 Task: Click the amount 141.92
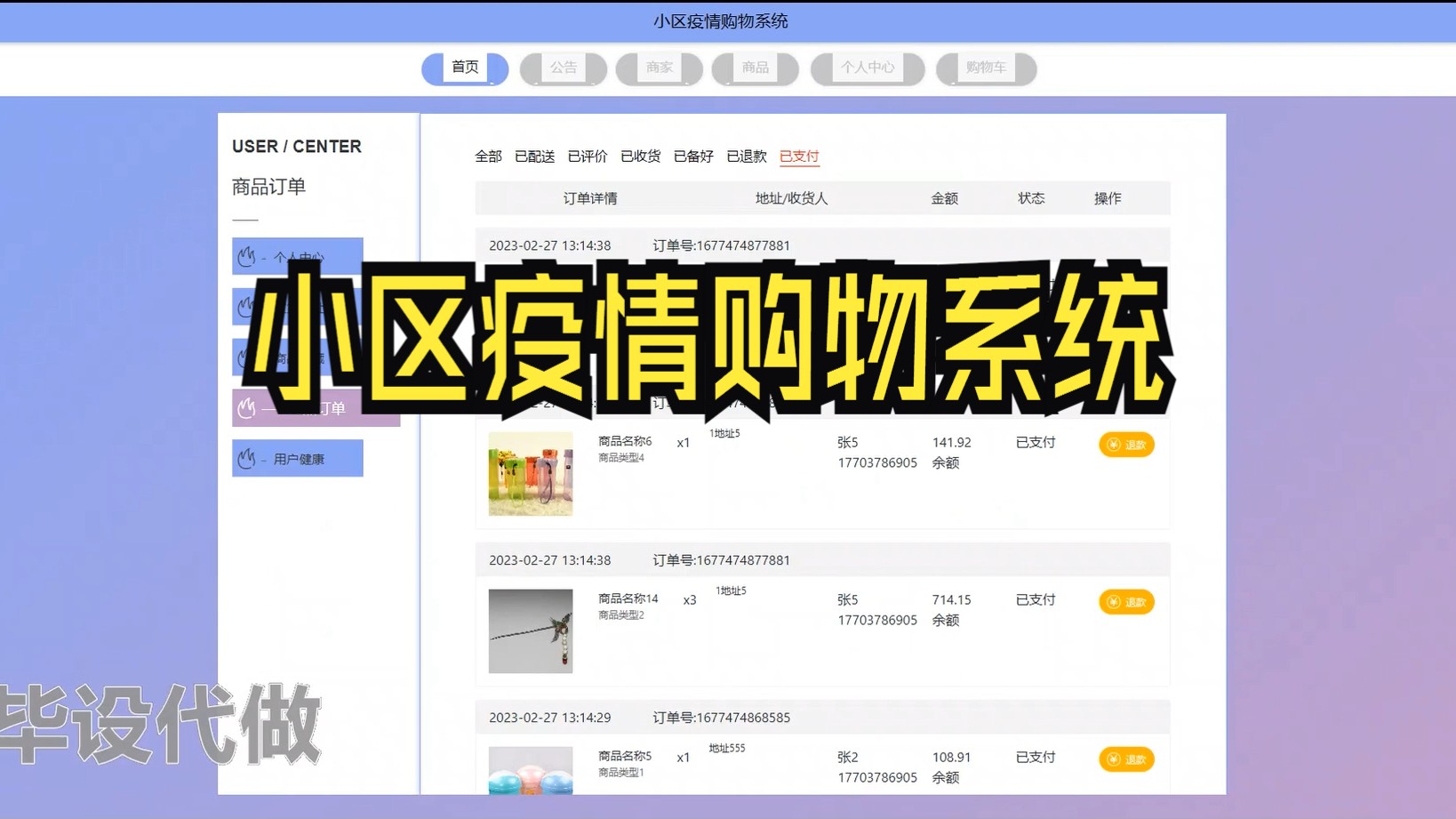(951, 442)
